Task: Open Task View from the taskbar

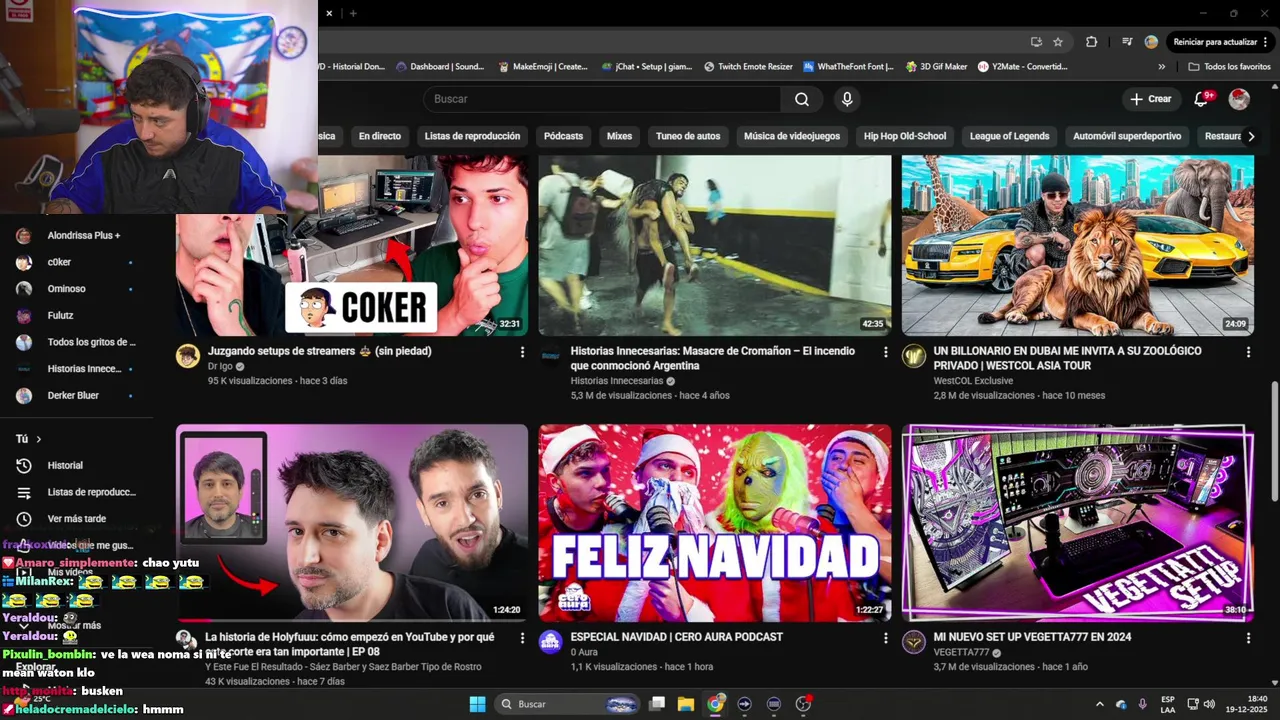Action: pyautogui.click(x=657, y=704)
